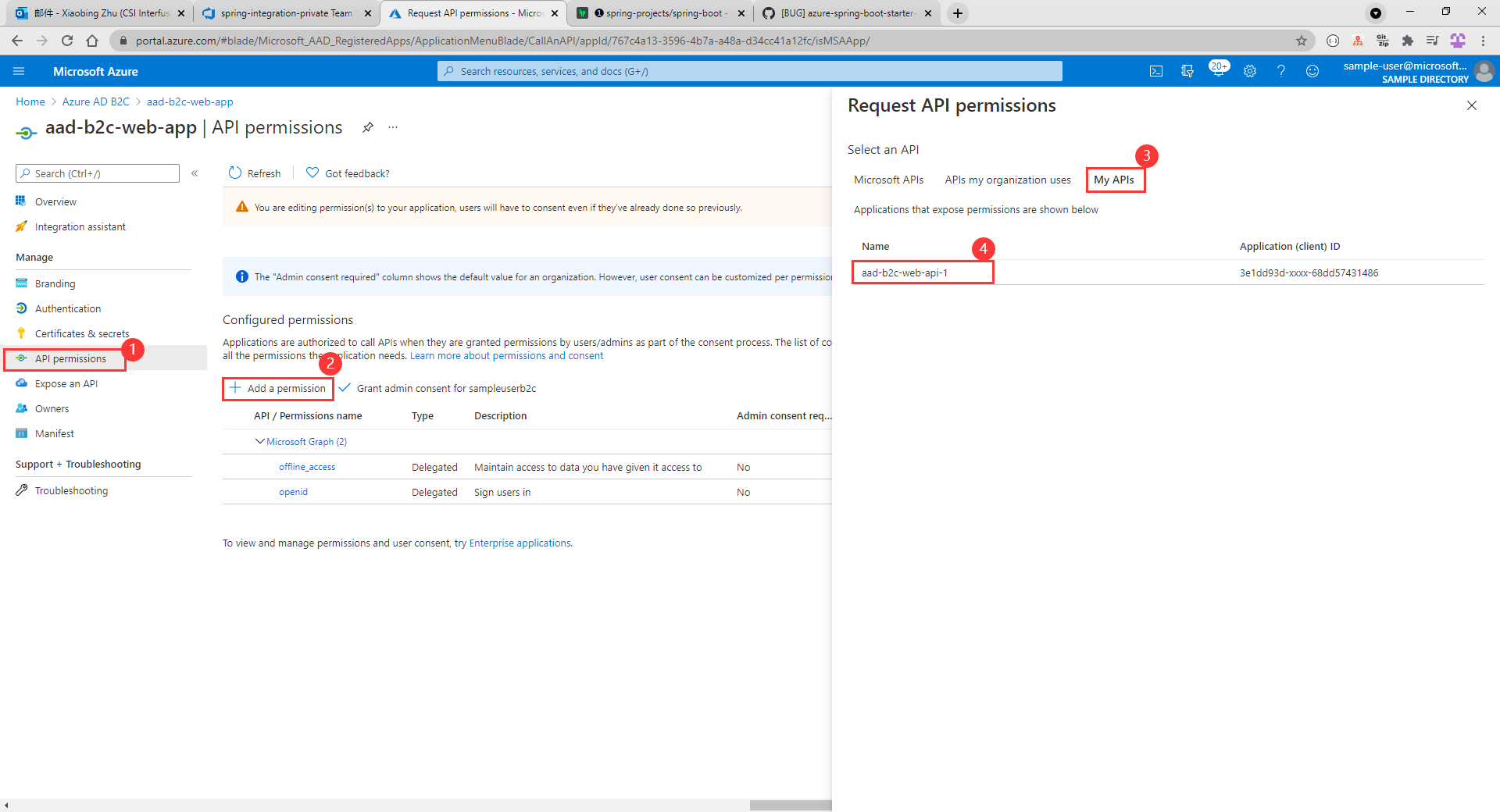Open Integration assistant in the sidebar
This screenshot has width=1500, height=812.
coord(80,226)
